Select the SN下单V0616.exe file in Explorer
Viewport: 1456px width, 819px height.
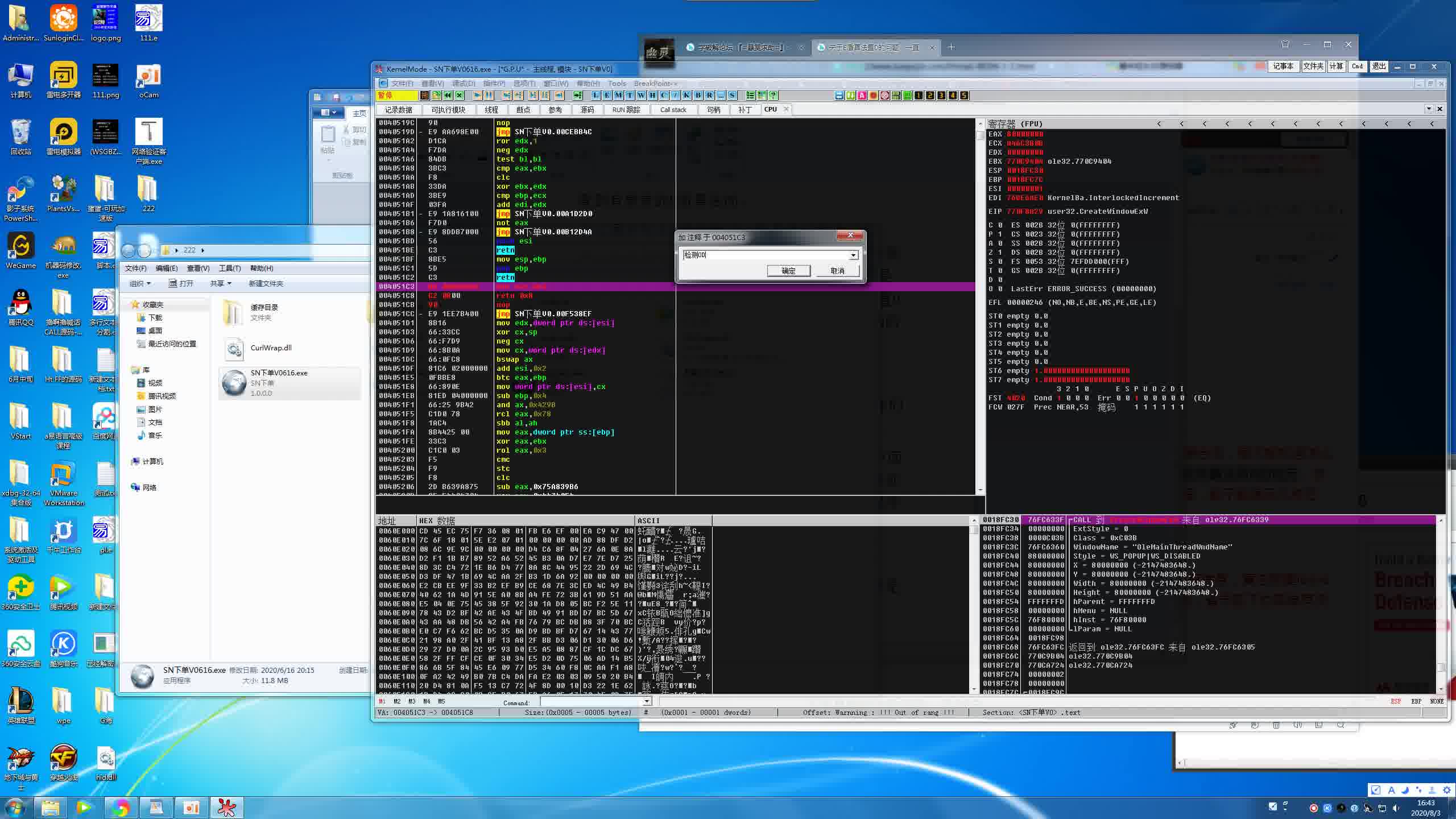tap(279, 382)
